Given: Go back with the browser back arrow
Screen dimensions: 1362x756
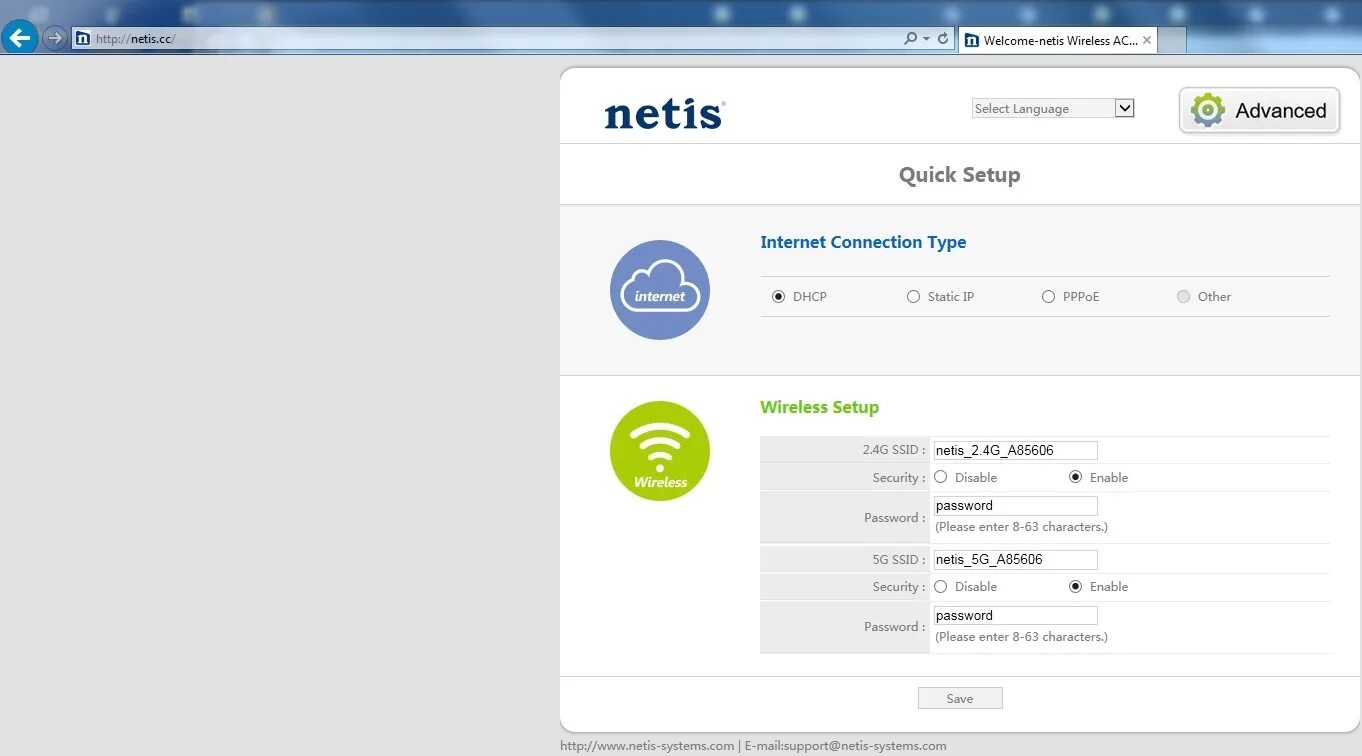Looking at the screenshot, I should click(x=19, y=38).
